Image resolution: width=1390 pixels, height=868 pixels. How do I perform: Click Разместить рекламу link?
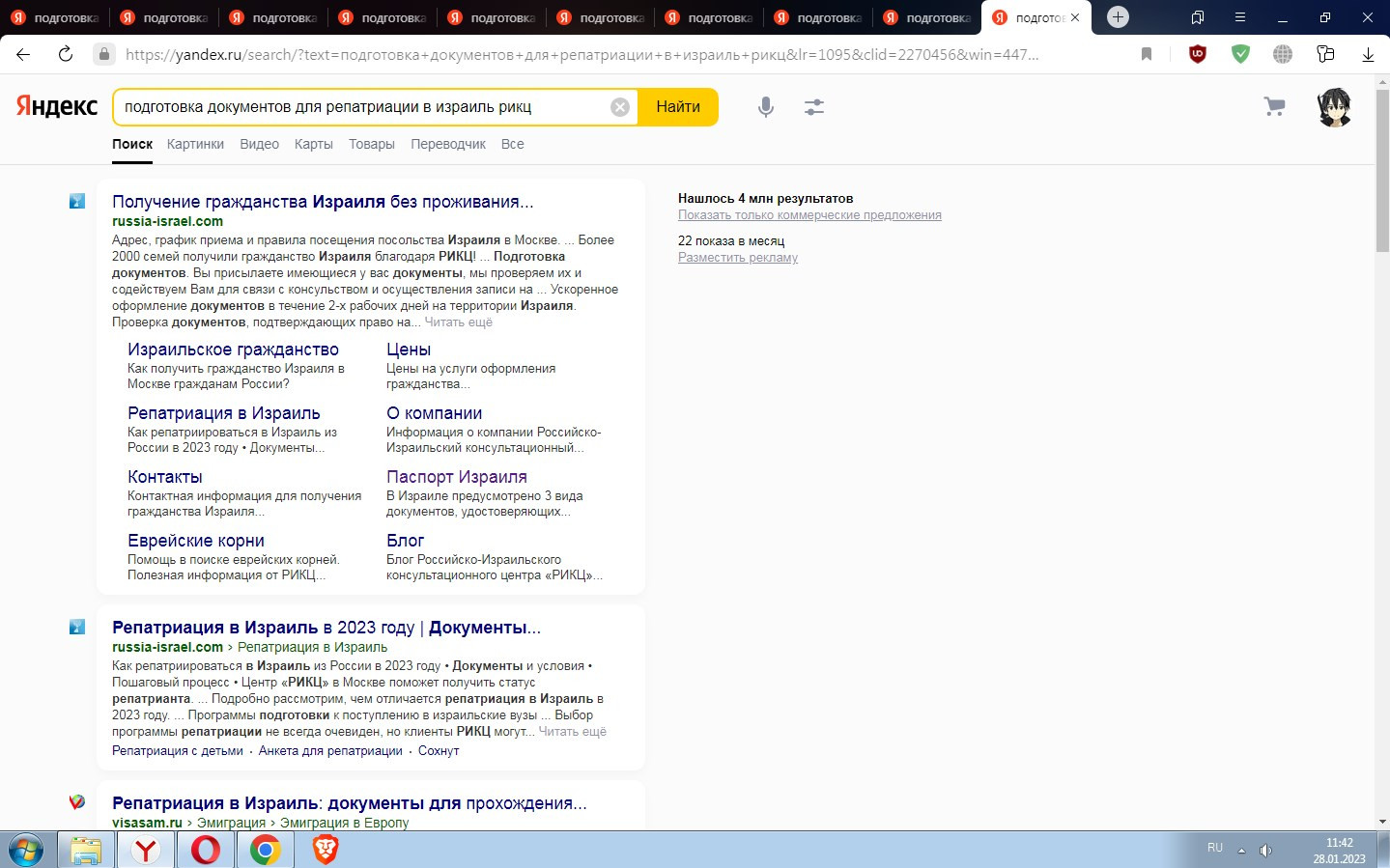point(738,258)
